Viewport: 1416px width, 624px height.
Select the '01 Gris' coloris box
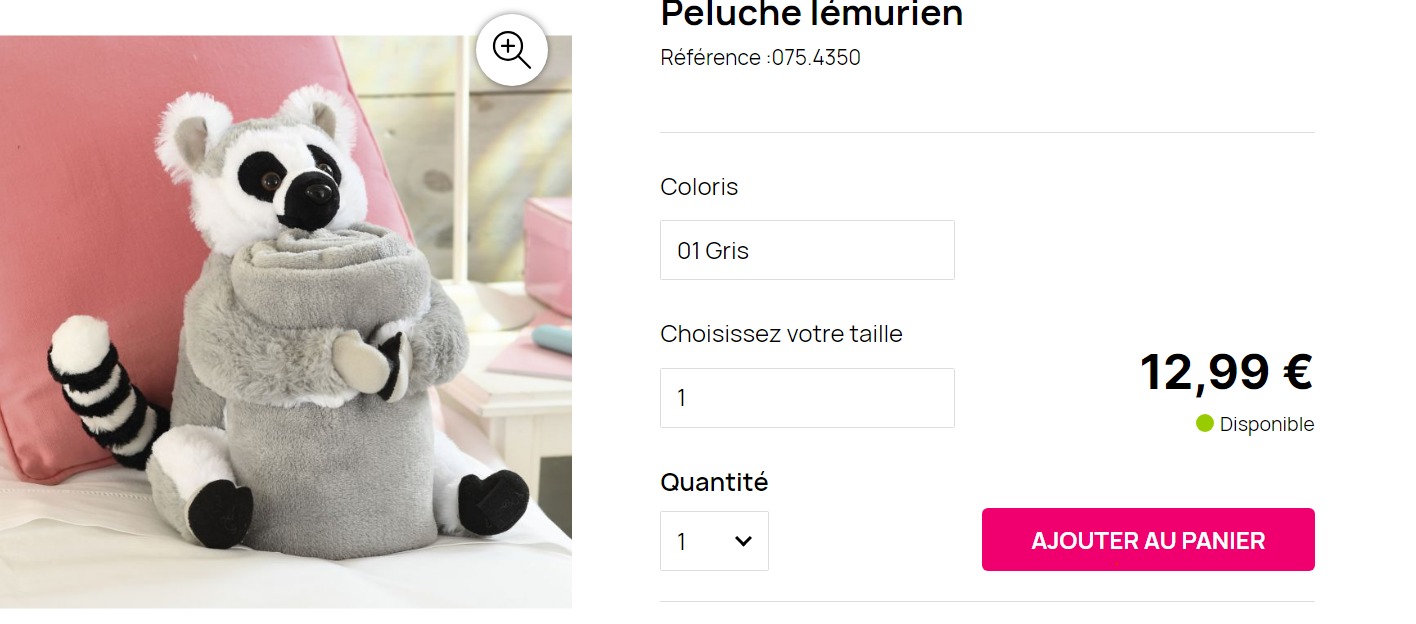coord(807,250)
